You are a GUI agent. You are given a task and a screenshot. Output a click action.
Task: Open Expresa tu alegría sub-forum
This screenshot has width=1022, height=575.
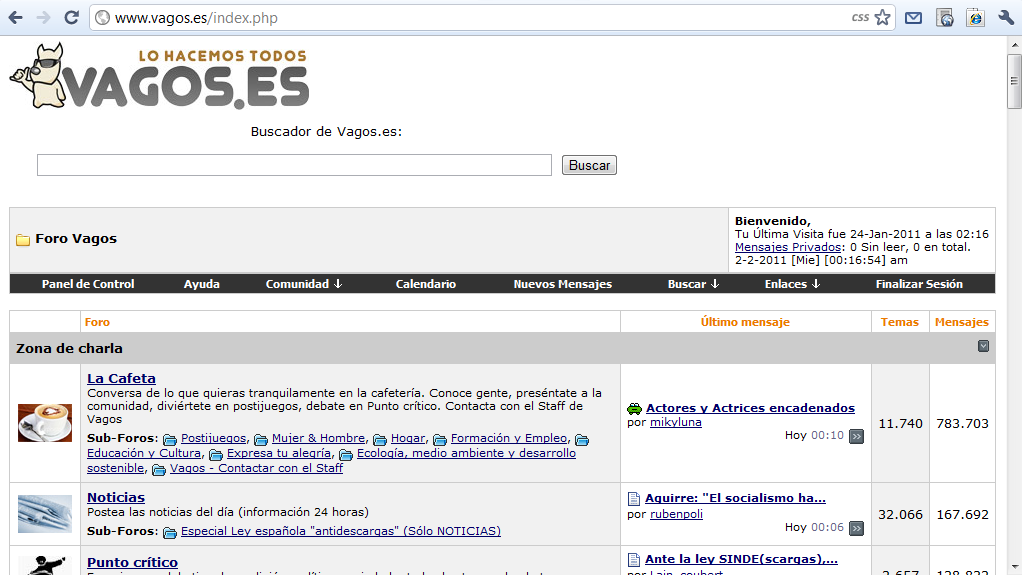tap(279, 453)
